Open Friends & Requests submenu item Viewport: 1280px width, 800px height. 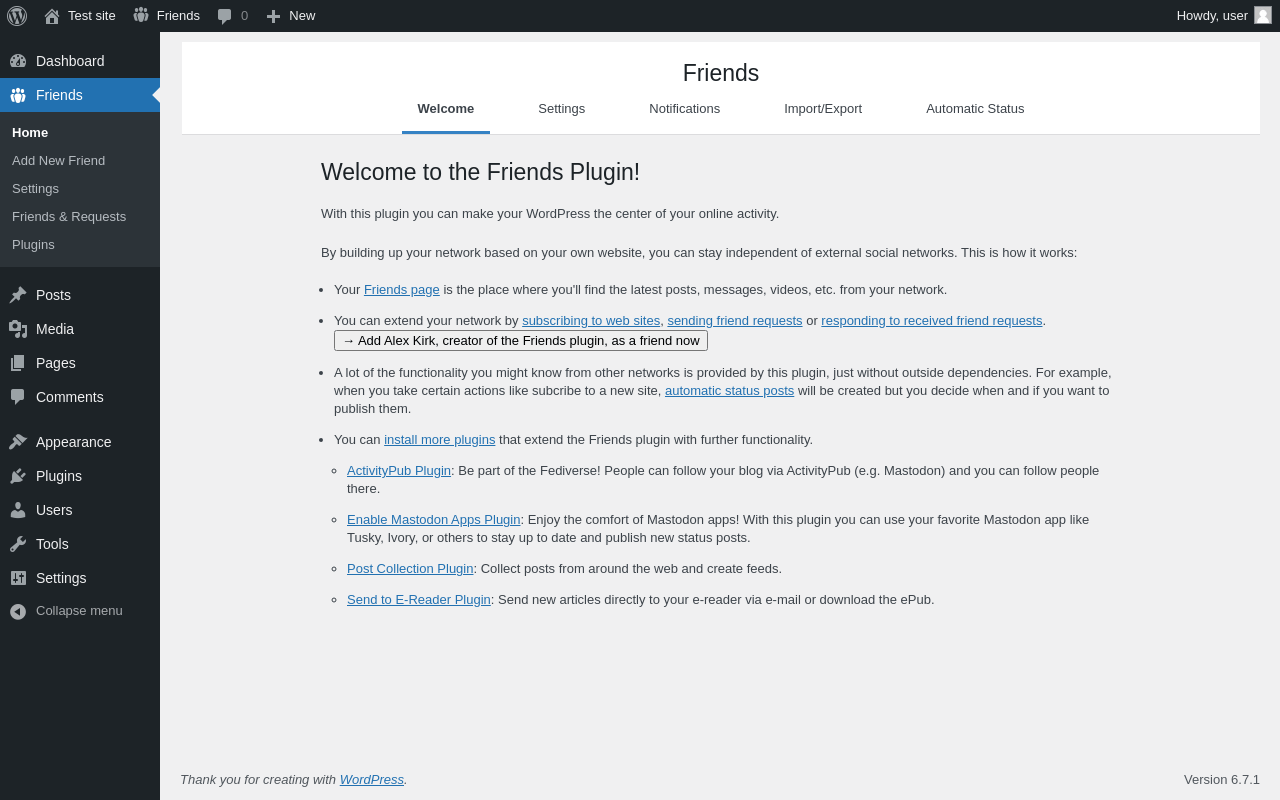tap(69, 217)
